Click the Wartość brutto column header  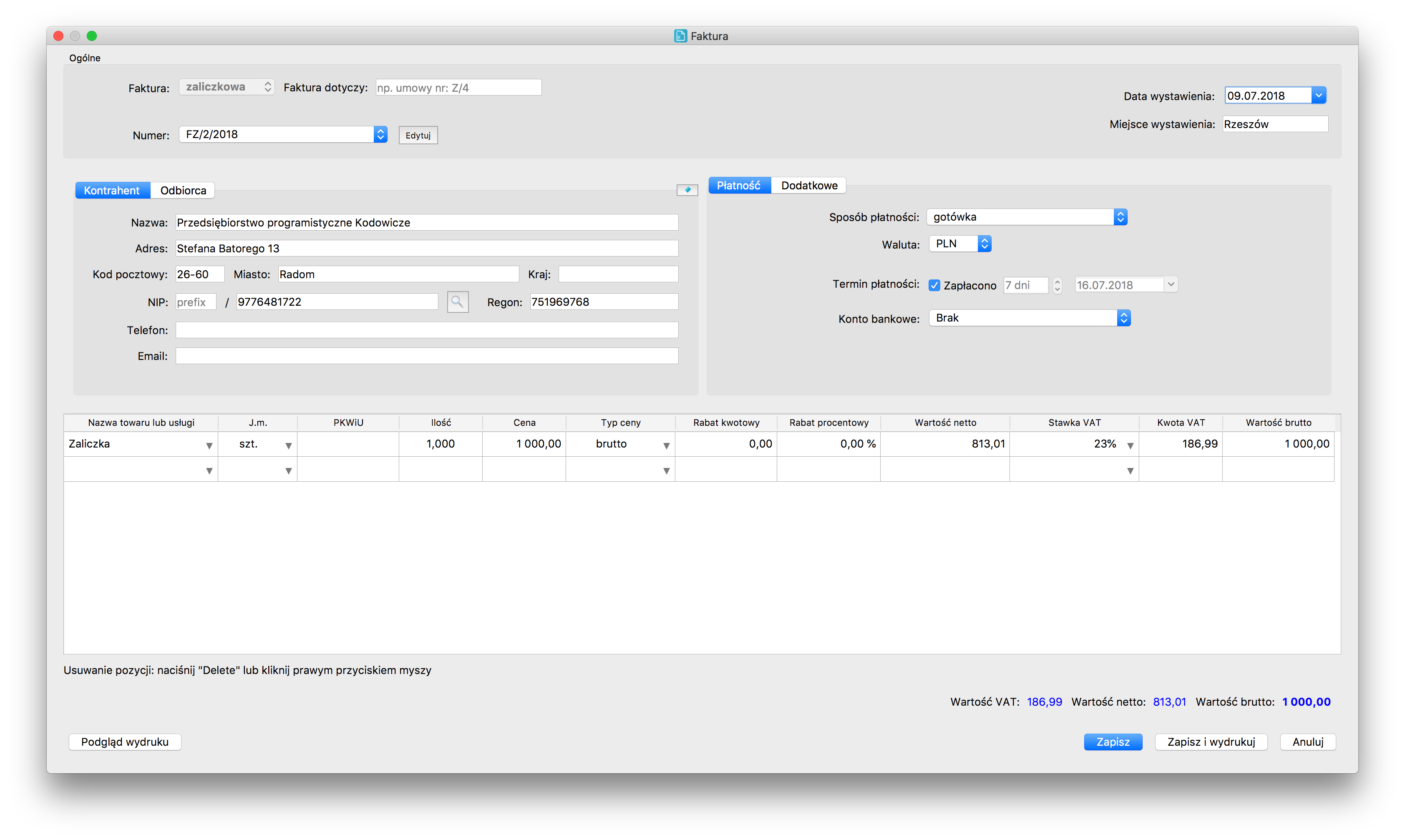1278,423
